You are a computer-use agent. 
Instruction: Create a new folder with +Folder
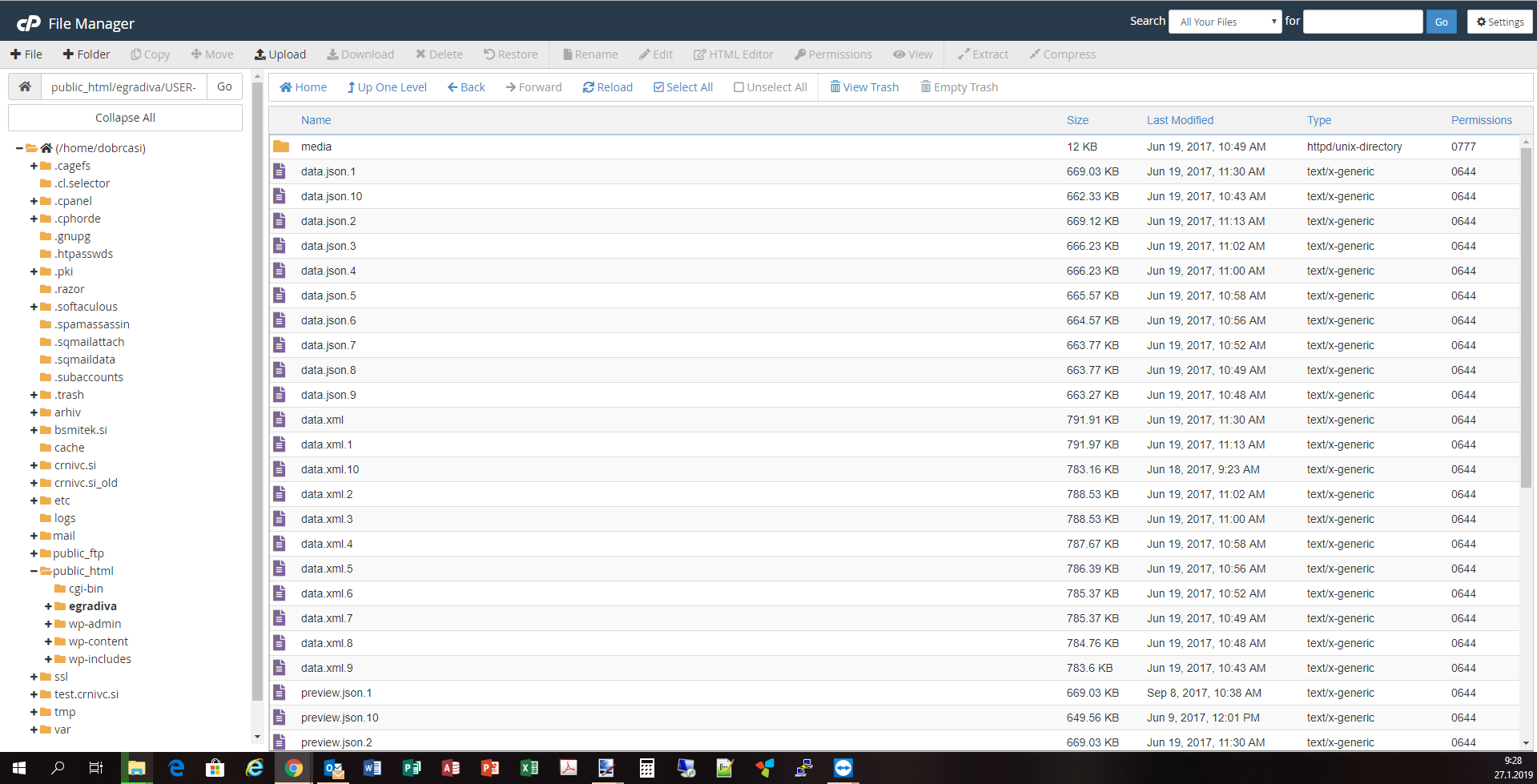pyautogui.click(x=87, y=54)
